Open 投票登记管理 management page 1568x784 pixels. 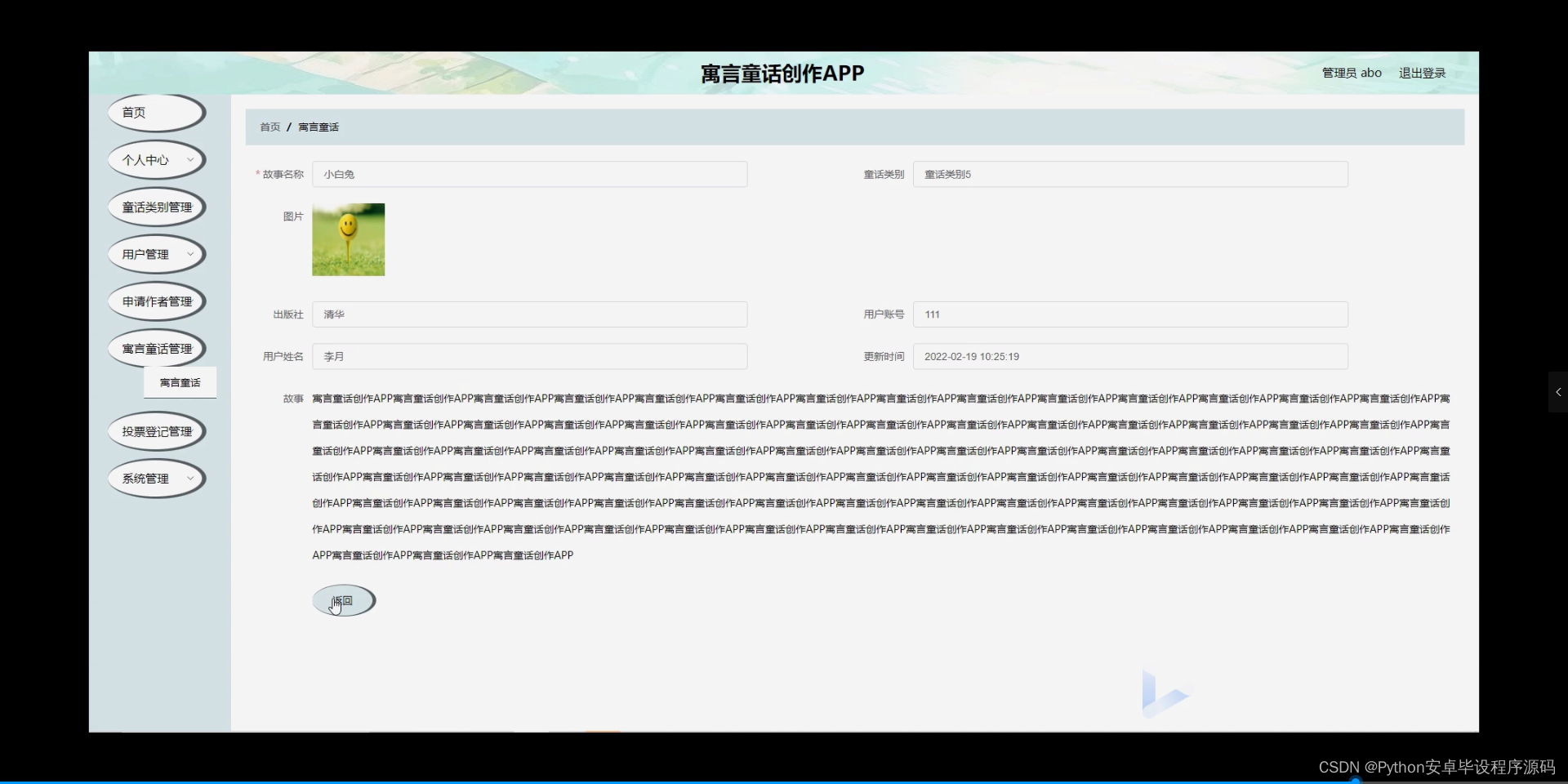(156, 431)
